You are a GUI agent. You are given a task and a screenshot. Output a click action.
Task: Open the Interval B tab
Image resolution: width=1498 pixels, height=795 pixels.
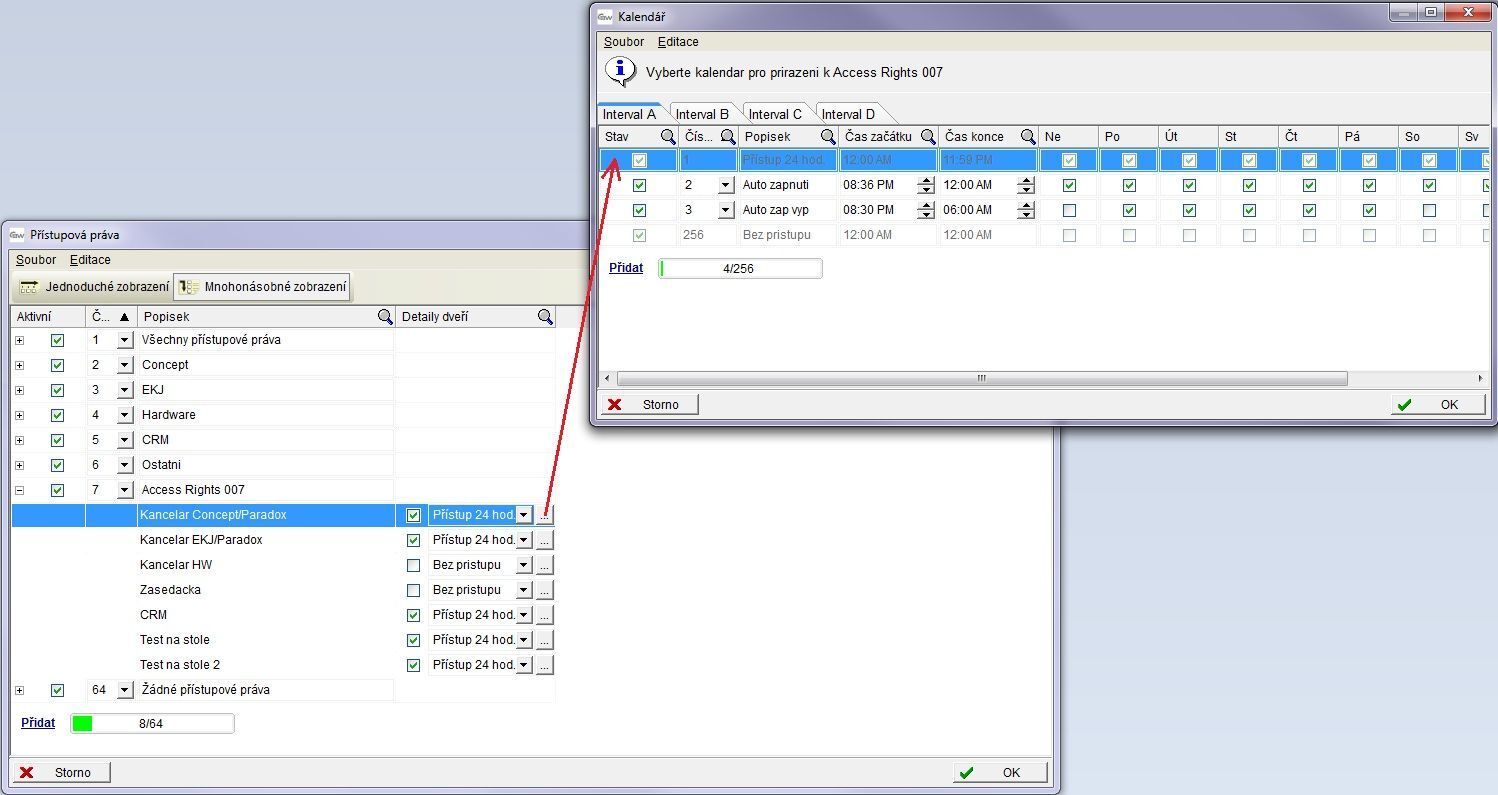pyautogui.click(x=702, y=114)
